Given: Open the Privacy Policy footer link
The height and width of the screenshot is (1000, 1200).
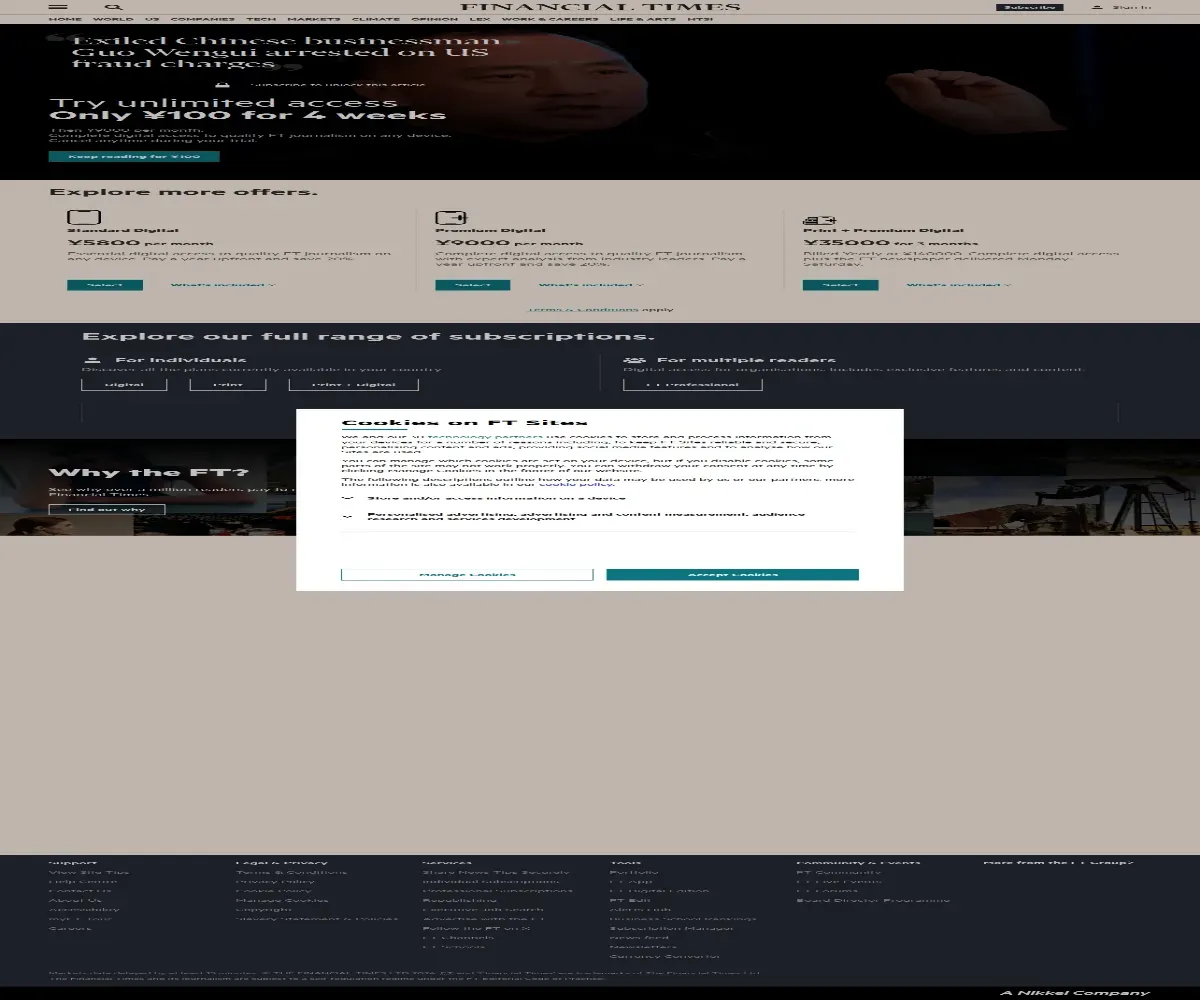Looking at the screenshot, I should point(275,881).
